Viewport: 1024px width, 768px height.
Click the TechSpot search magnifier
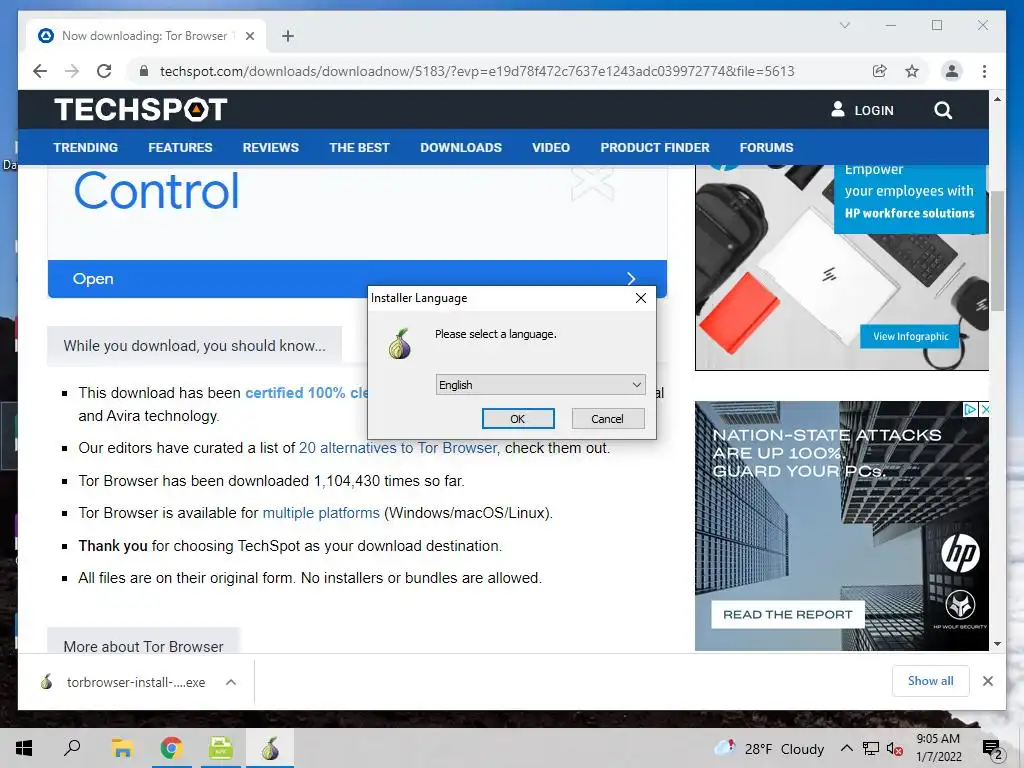[x=942, y=110]
